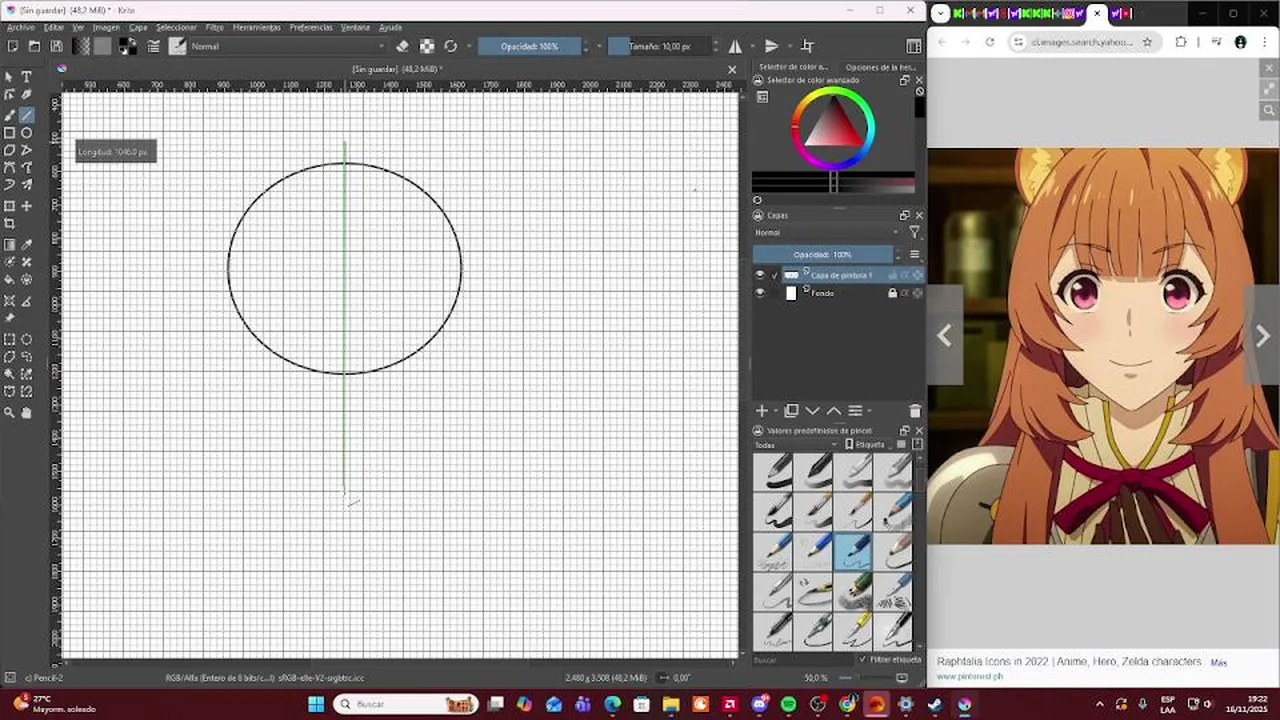Switch to Opciones de la herramienta tab
Viewport: 1280px width, 720px height.
coord(880,67)
